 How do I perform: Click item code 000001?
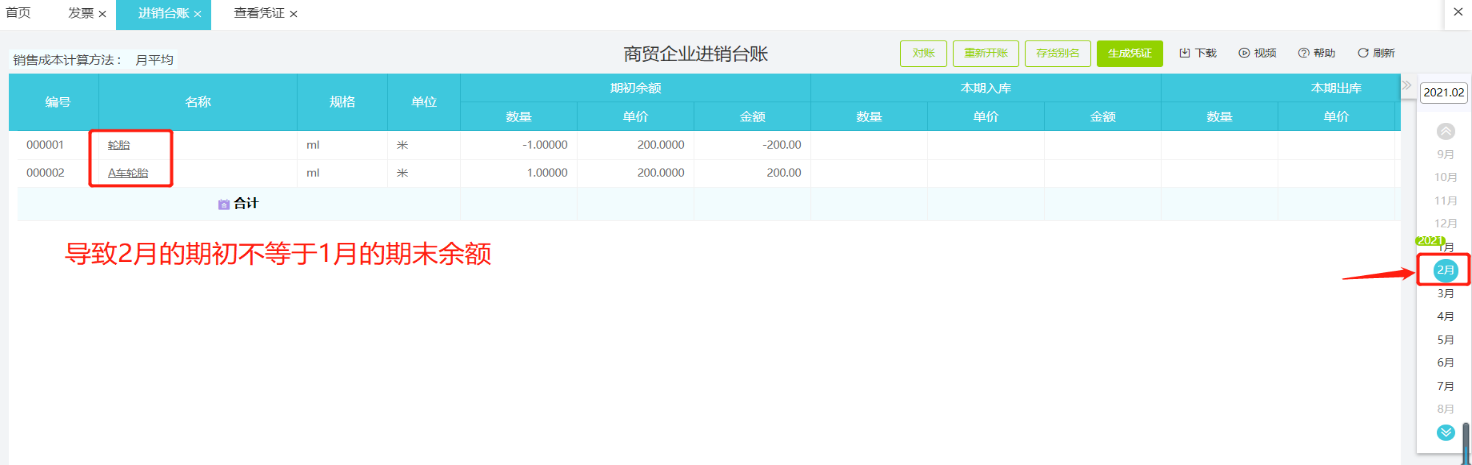tap(45, 145)
